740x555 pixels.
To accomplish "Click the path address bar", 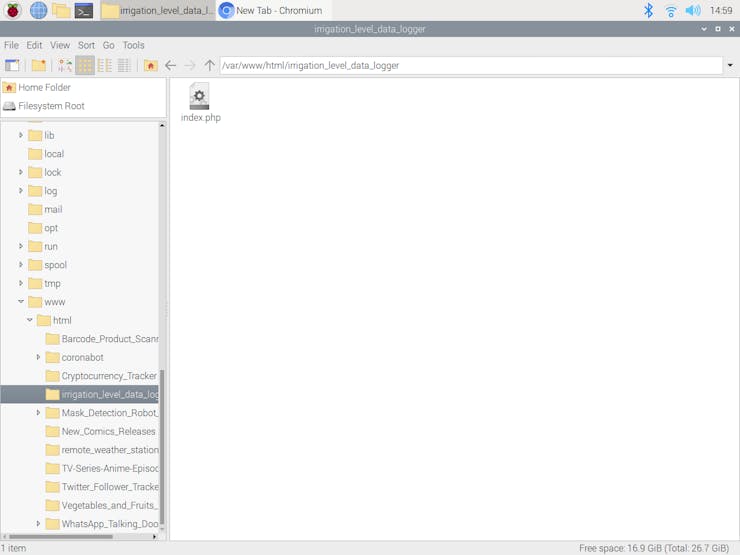I will tap(471, 66).
